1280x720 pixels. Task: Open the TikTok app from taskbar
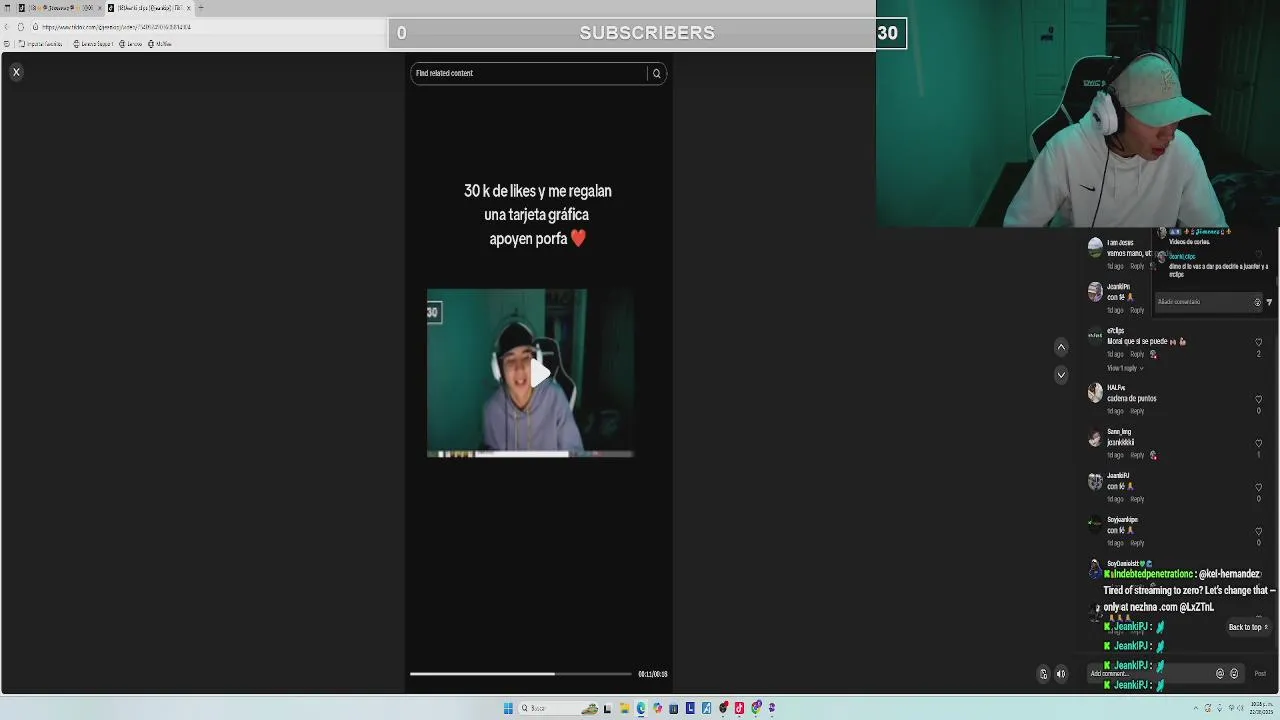coord(739,708)
